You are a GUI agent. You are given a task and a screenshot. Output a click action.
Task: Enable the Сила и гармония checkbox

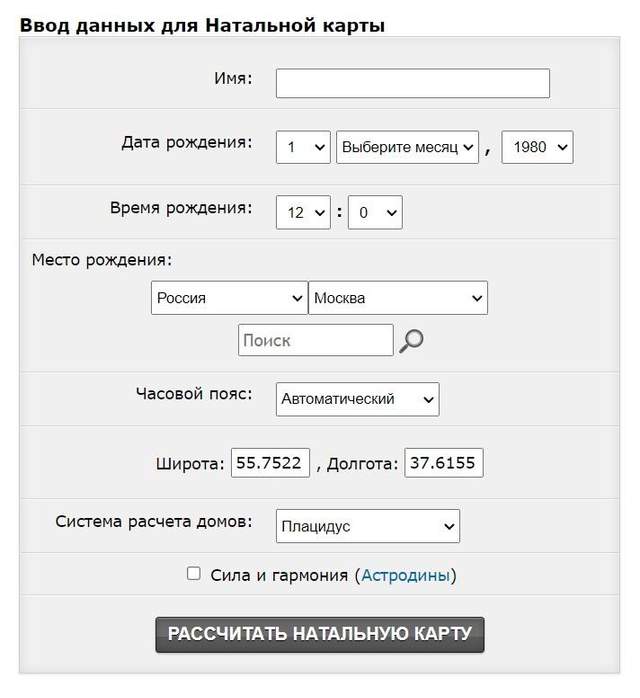coord(194,574)
